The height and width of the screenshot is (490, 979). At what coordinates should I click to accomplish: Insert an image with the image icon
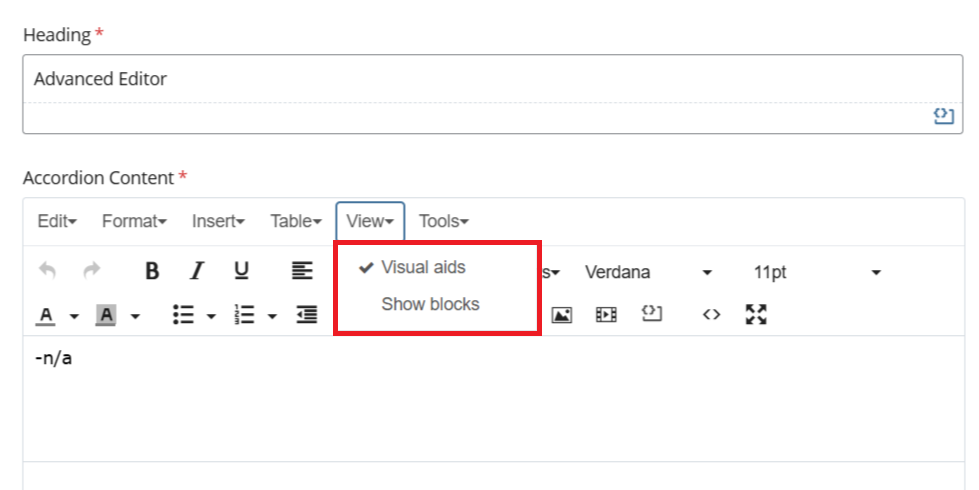(x=562, y=315)
